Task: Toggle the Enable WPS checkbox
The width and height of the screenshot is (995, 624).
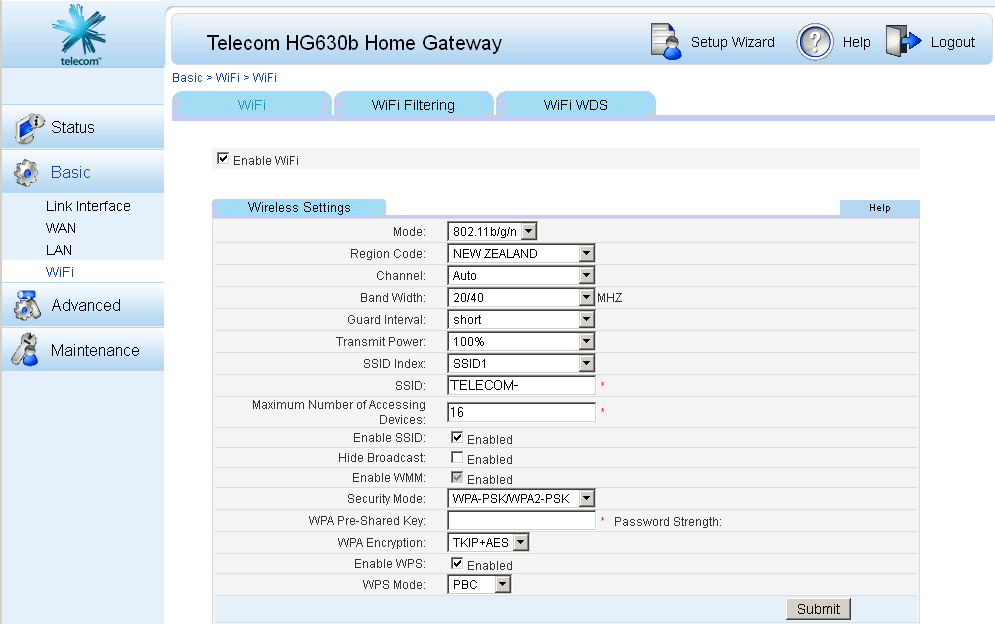Action: pos(457,563)
